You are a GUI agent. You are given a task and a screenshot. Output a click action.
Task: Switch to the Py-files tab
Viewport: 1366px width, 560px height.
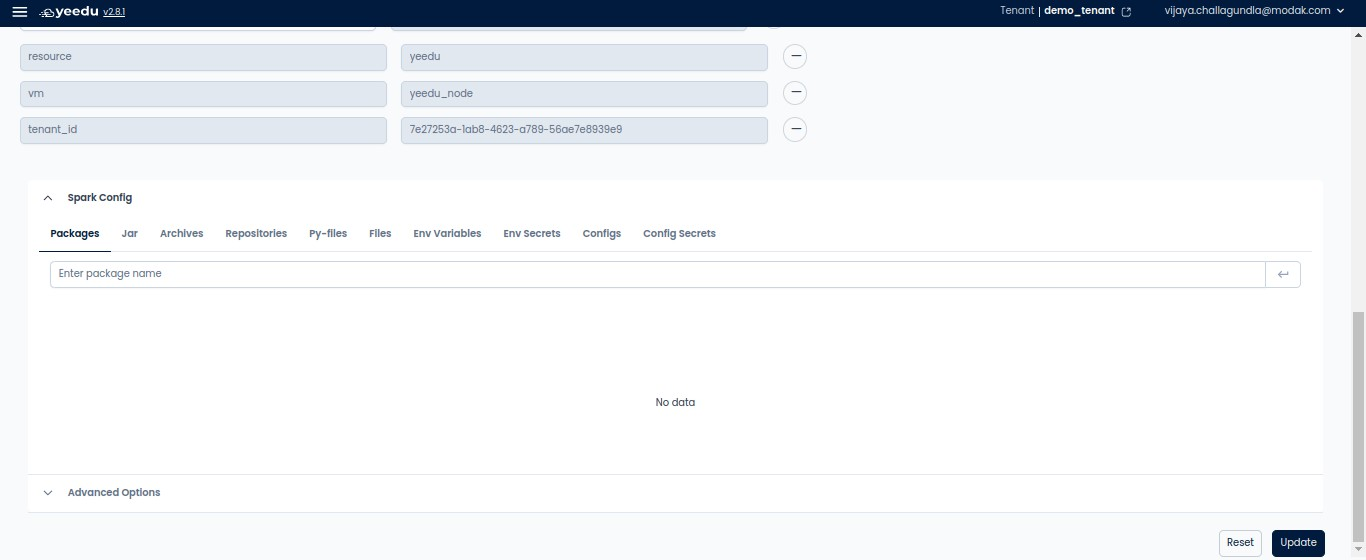[x=328, y=234]
